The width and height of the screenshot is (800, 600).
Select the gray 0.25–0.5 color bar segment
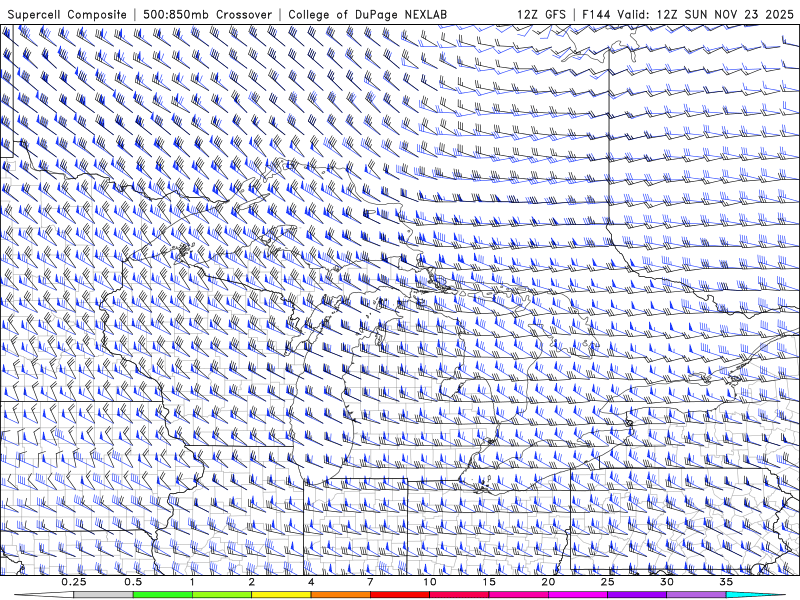coord(103,595)
